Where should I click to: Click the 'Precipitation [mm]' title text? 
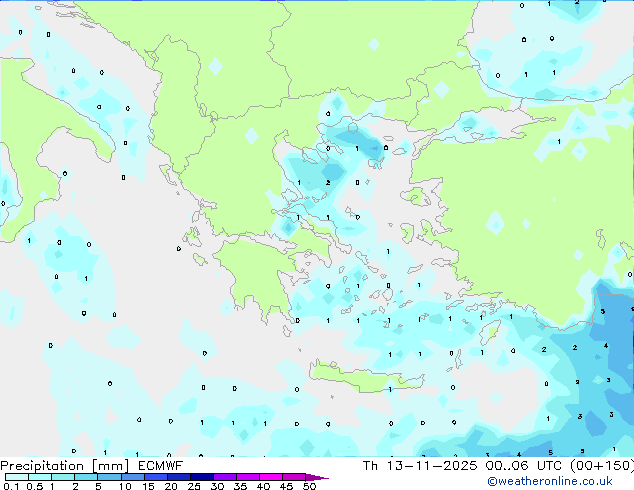click(64, 466)
